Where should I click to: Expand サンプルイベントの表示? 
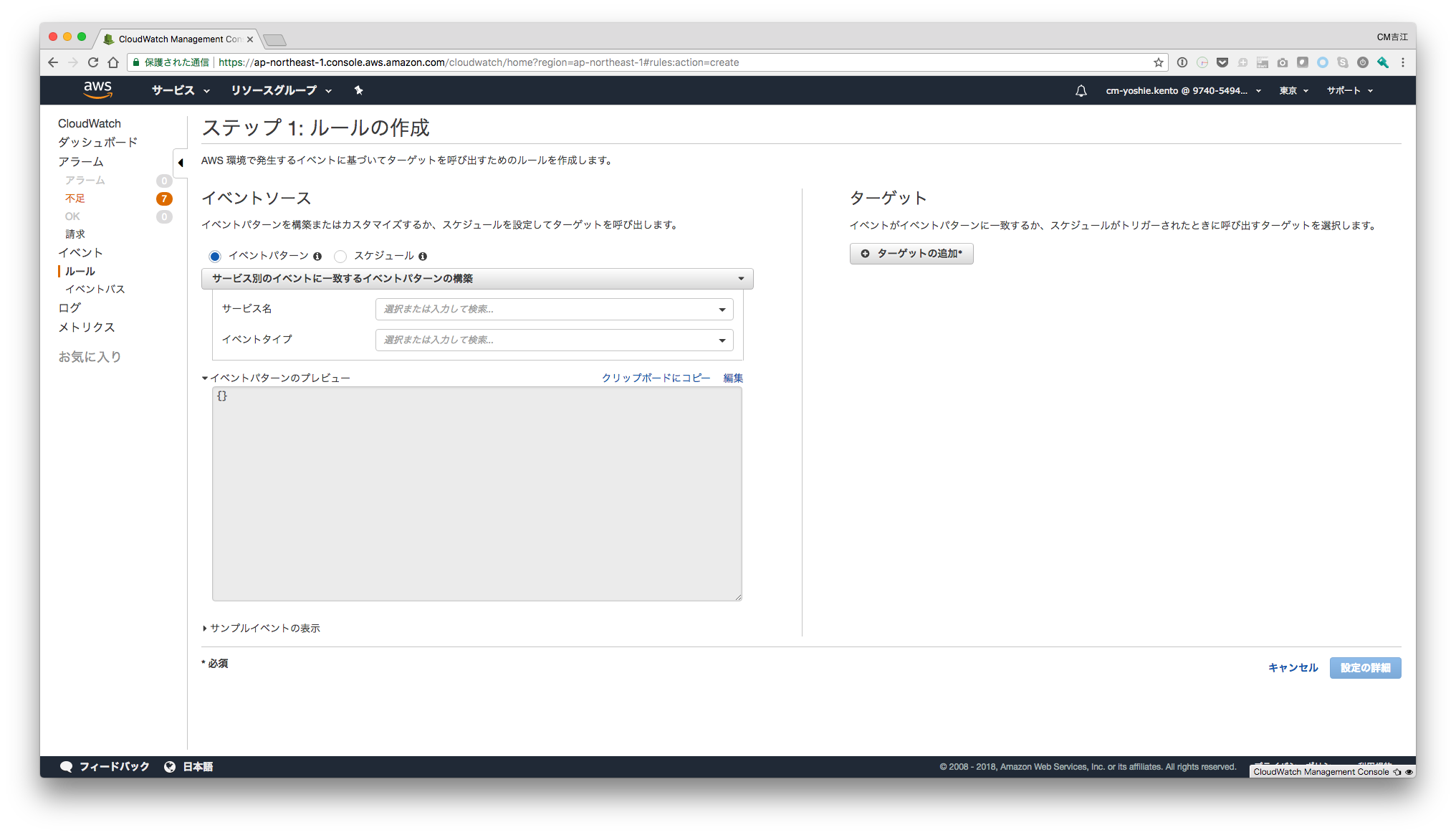262,627
